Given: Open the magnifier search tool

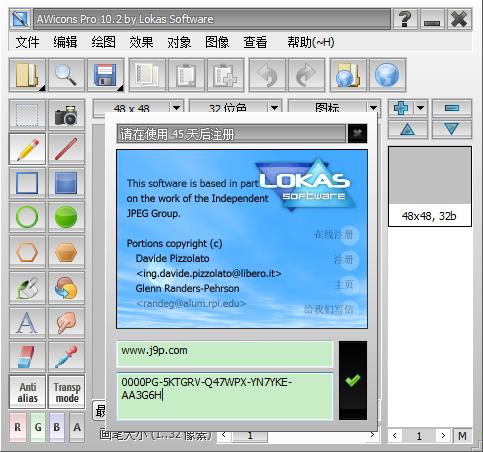Looking at the screenshot, I should pos(66,75).
